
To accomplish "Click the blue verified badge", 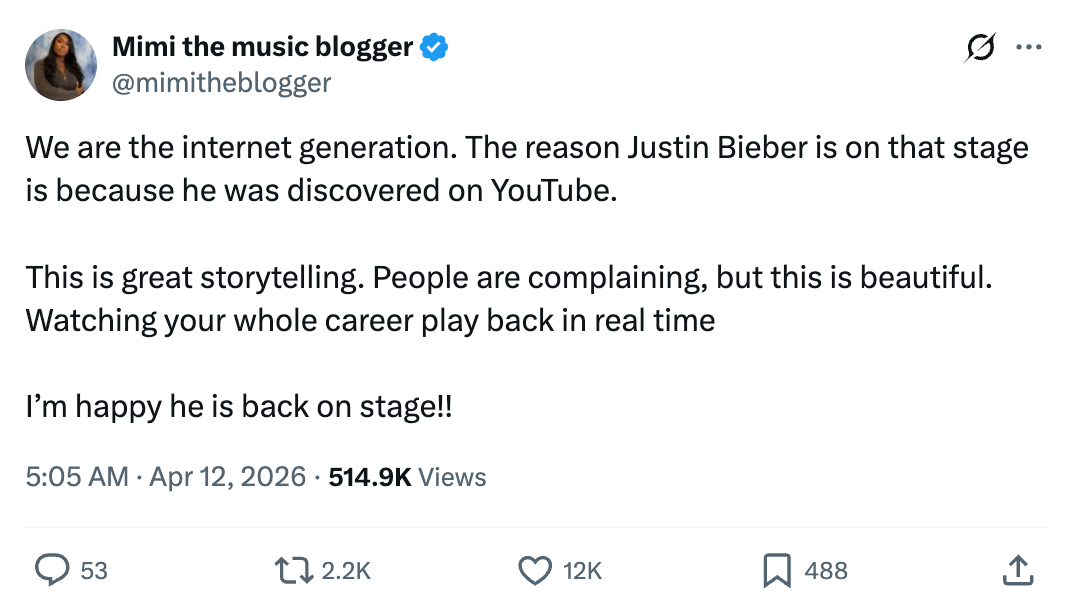I will coord(434,45).
